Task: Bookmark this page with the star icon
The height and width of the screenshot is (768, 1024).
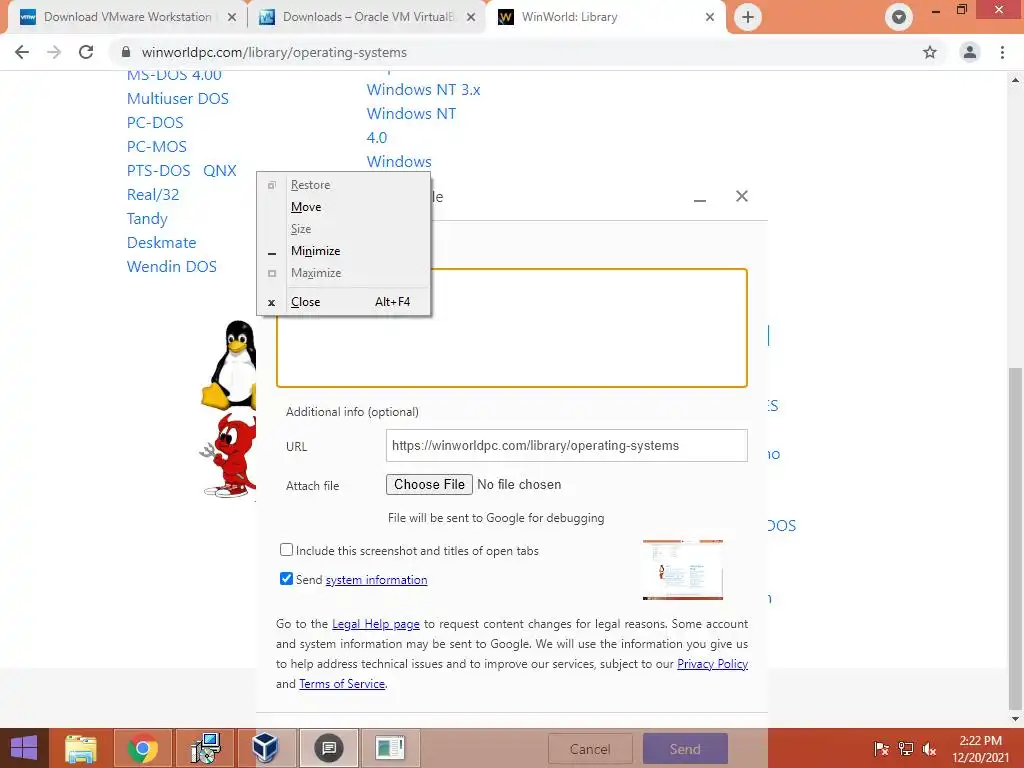Action: pyautogui.click(x=929, y=52)
